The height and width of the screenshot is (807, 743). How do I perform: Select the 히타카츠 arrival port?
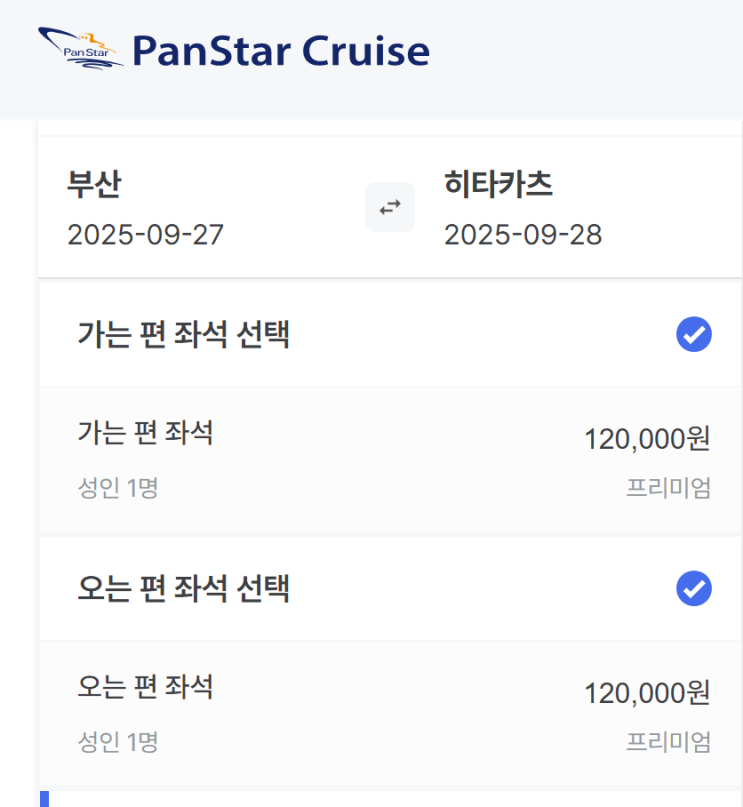coord(498,184)
